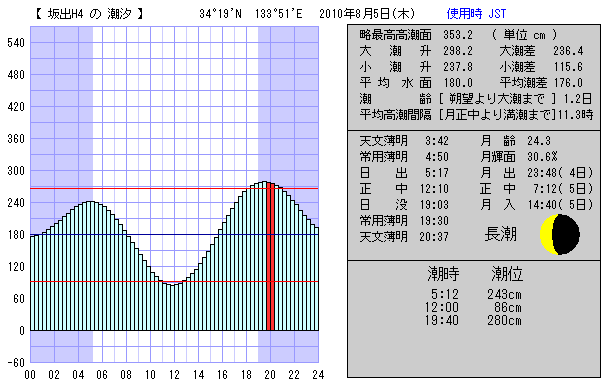Viewport: 610px width, 385px height.
Task: Click the 平均高潮間隔 value 11.3時
Action: tap(576, 115)
